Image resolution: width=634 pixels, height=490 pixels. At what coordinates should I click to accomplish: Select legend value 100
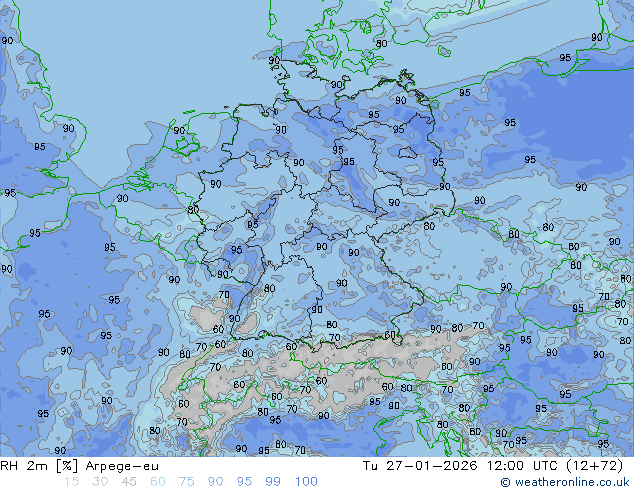306,482
